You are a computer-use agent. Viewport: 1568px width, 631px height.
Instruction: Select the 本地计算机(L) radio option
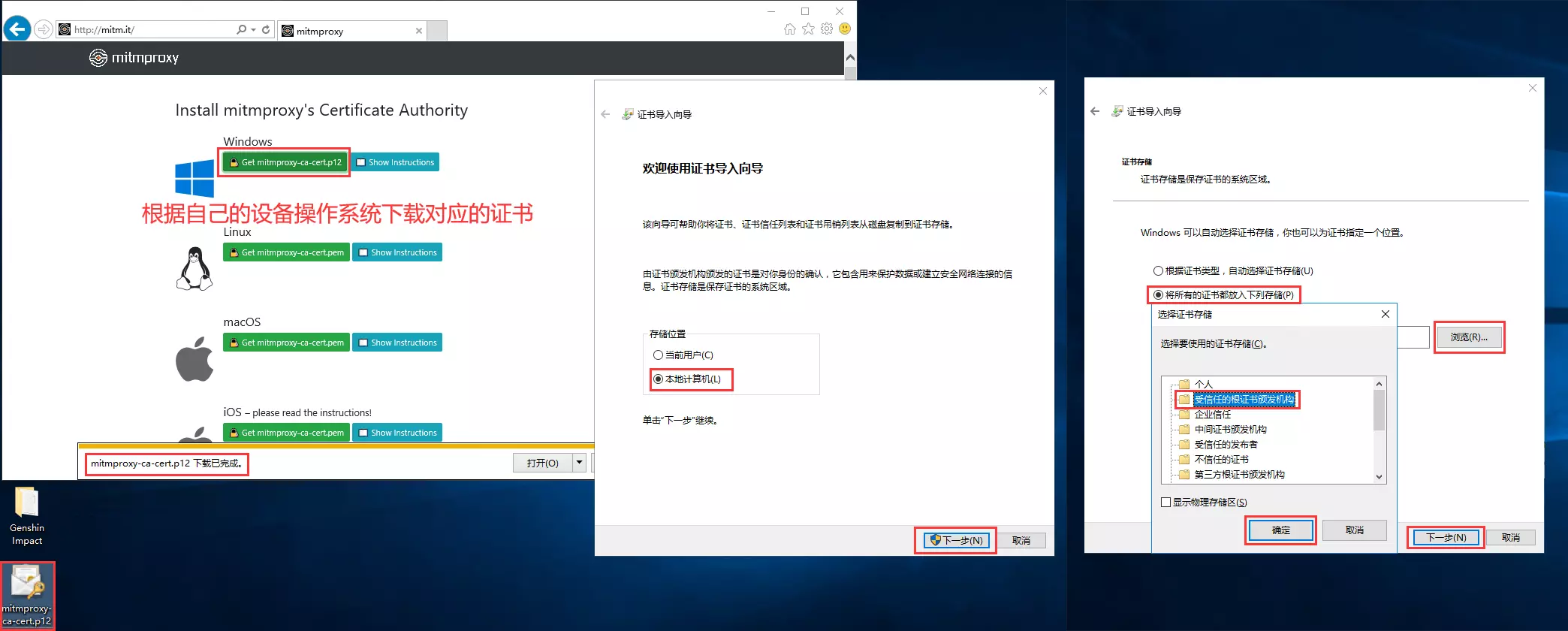687,379
